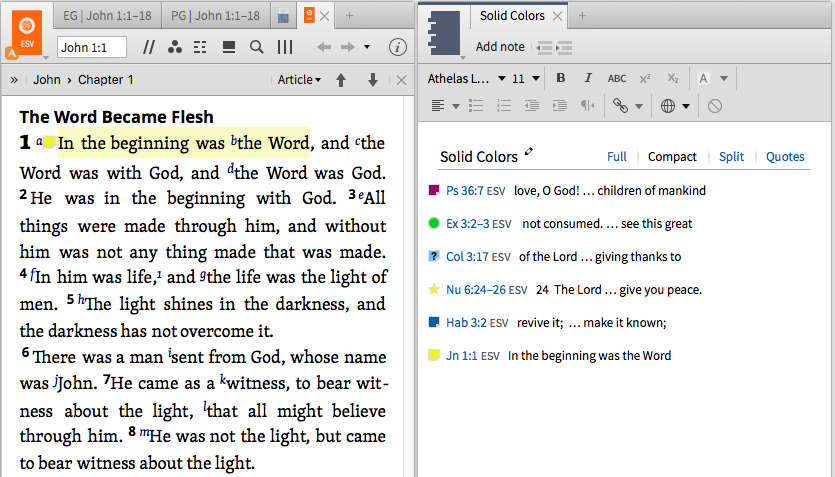
Task: Click the Chapter 1 breadcrumb
Action: (x=105, y=80)
